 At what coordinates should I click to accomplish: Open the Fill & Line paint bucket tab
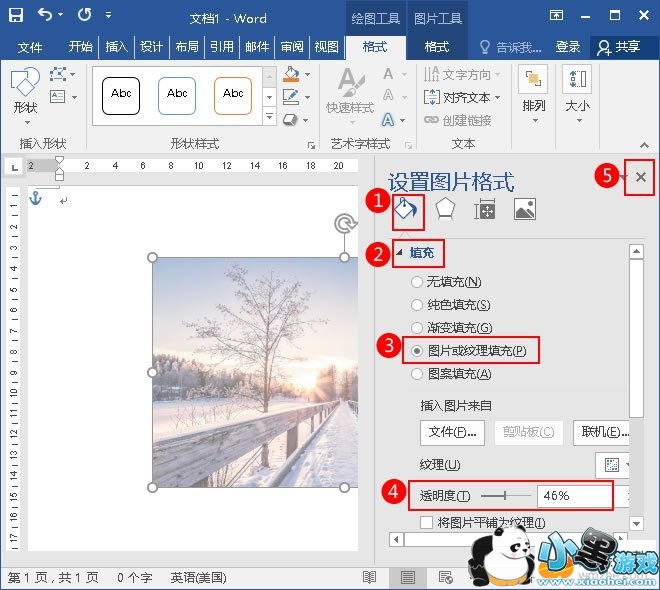(x=405, y=208)
